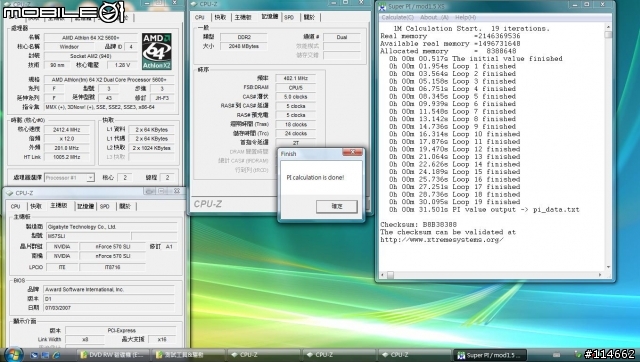Click HT Link value 1005.2 MHz

(x=67, y=157)
